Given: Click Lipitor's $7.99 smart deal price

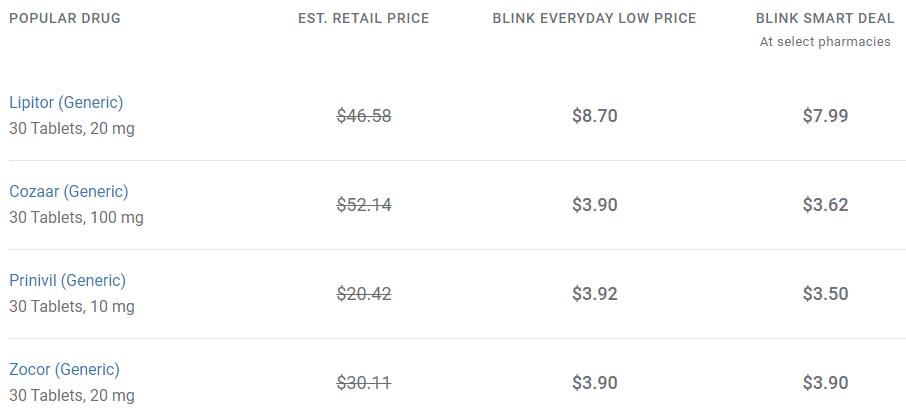Looking at the screenshot, I should tap(825, 116).
